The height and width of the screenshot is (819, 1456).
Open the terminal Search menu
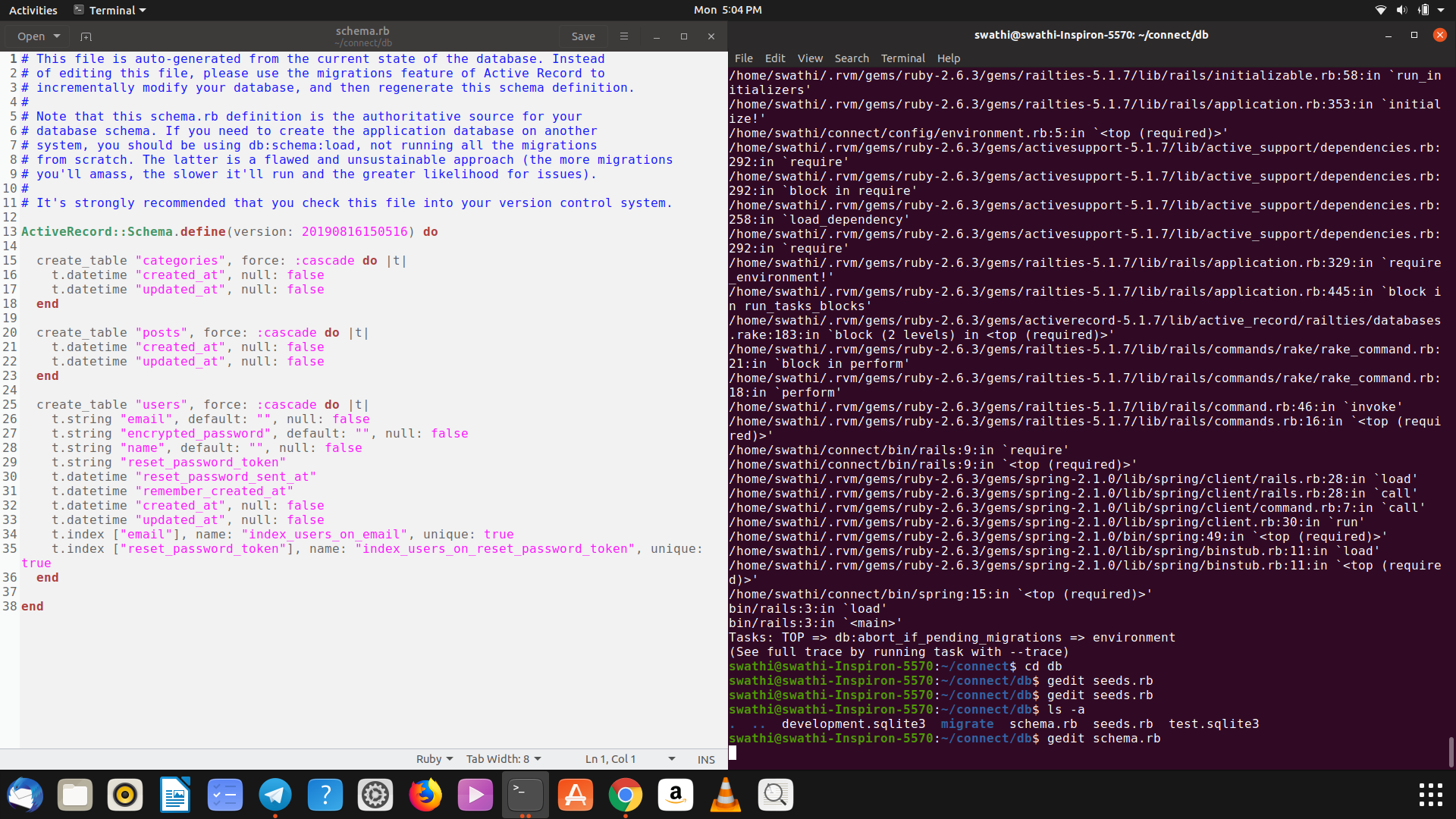[x=851, y=58]
